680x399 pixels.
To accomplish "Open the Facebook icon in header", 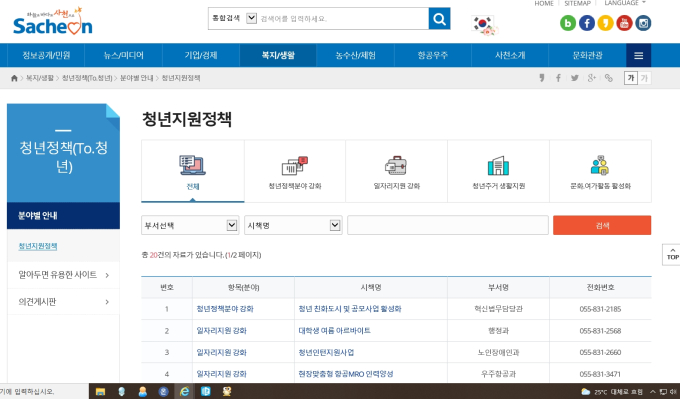I will (x=587, y=23).
